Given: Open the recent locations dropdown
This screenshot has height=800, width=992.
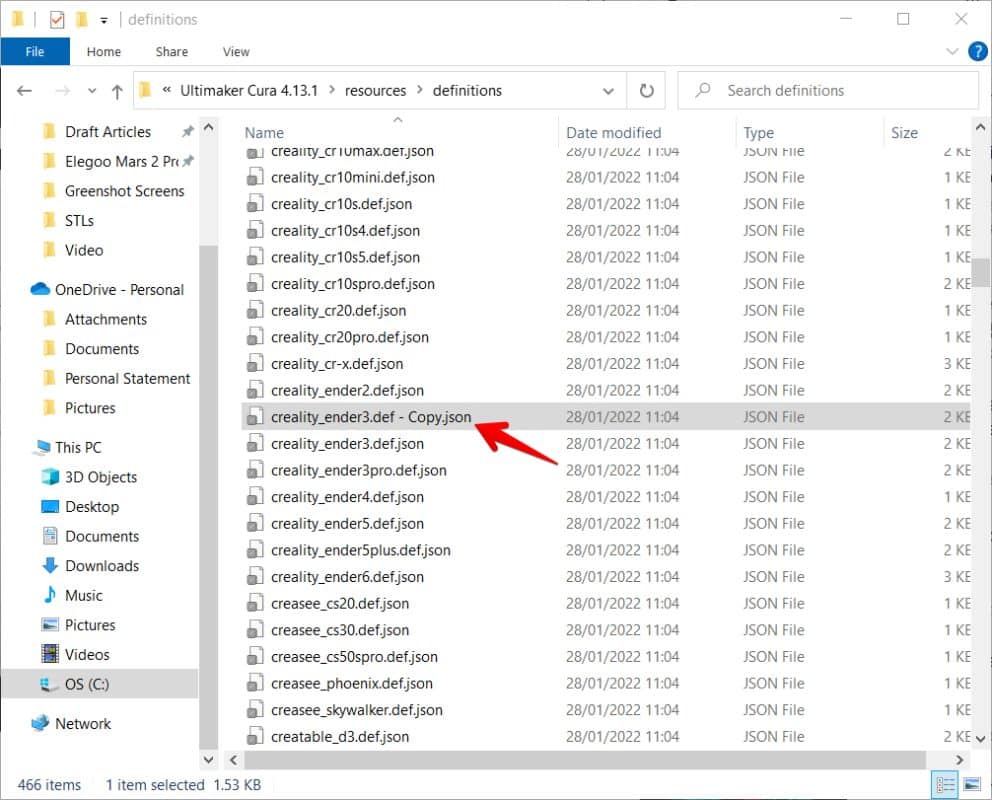Looking at the screenshot, I should point(92,91).
